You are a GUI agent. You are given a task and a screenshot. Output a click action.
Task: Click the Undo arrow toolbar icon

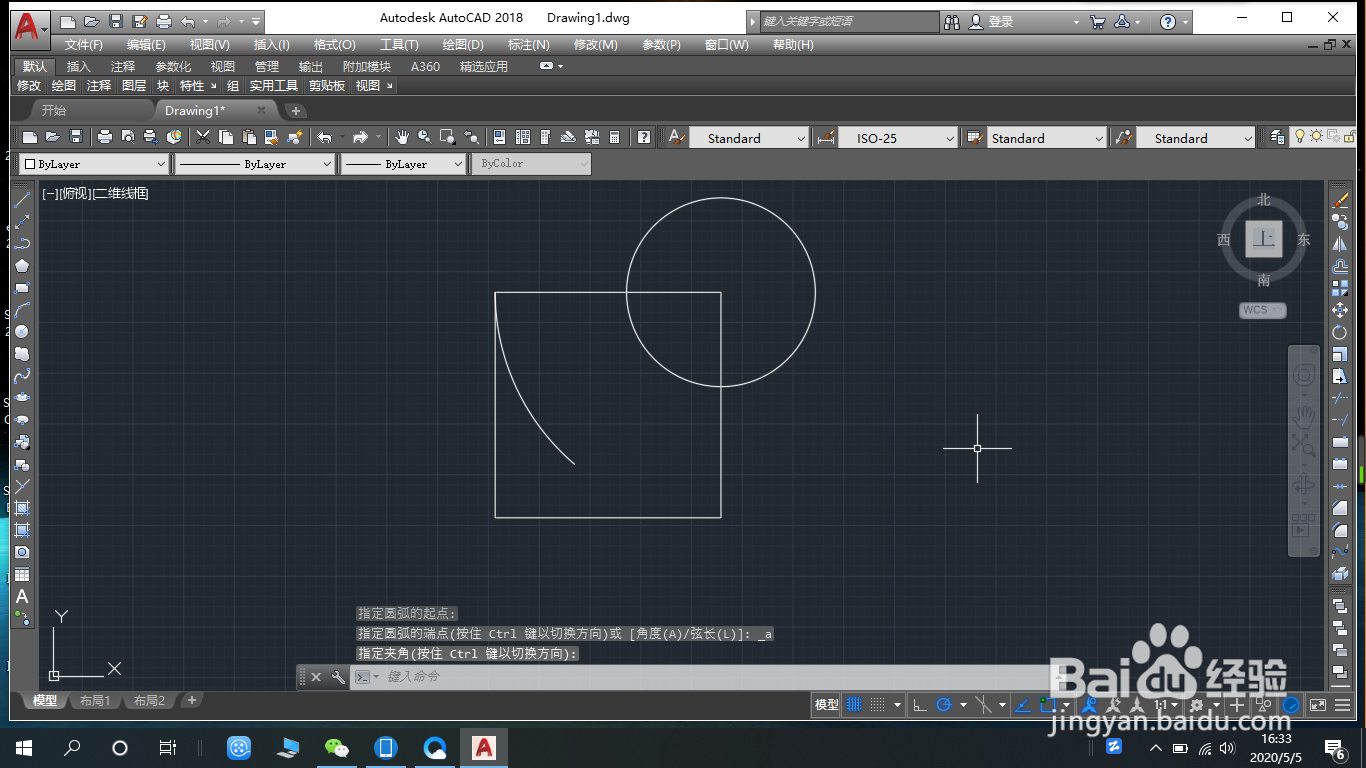pyautogui.click(x=325, y=137)
